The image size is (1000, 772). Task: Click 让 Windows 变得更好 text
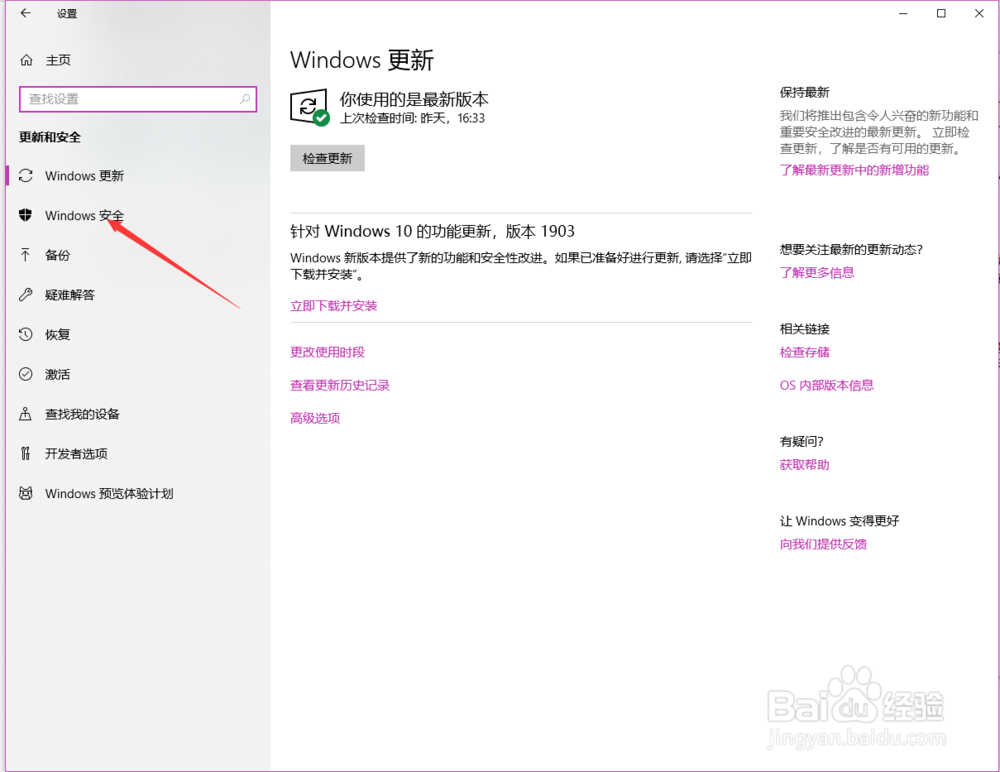pos(839,521)
